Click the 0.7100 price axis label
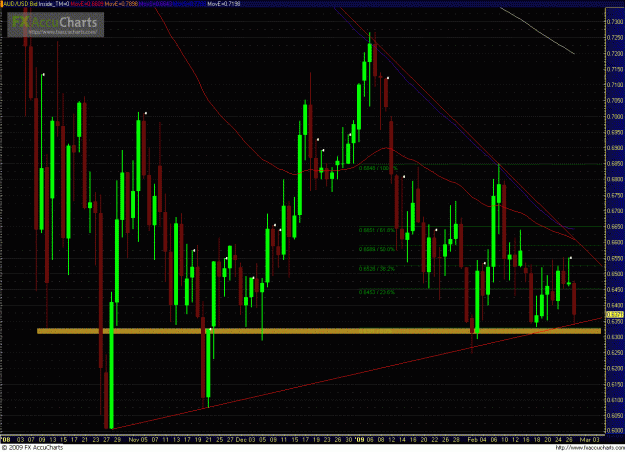The width and height of the screenshot is (625, 452). (x=615, y=85)
